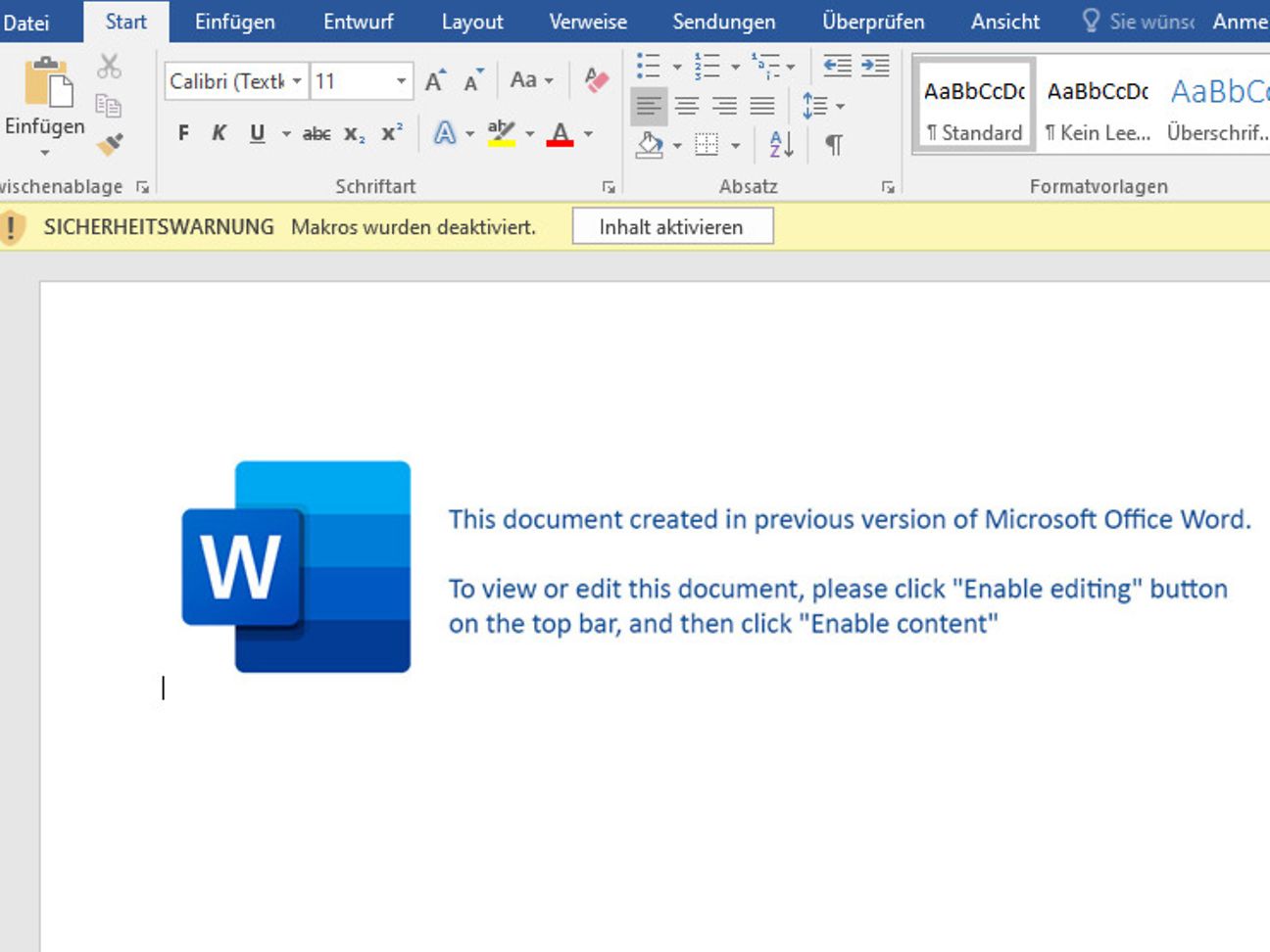Viewport: 1270px width, 952px height.
Task: Select the Format Painter brush icon
Action: [109, 144]
